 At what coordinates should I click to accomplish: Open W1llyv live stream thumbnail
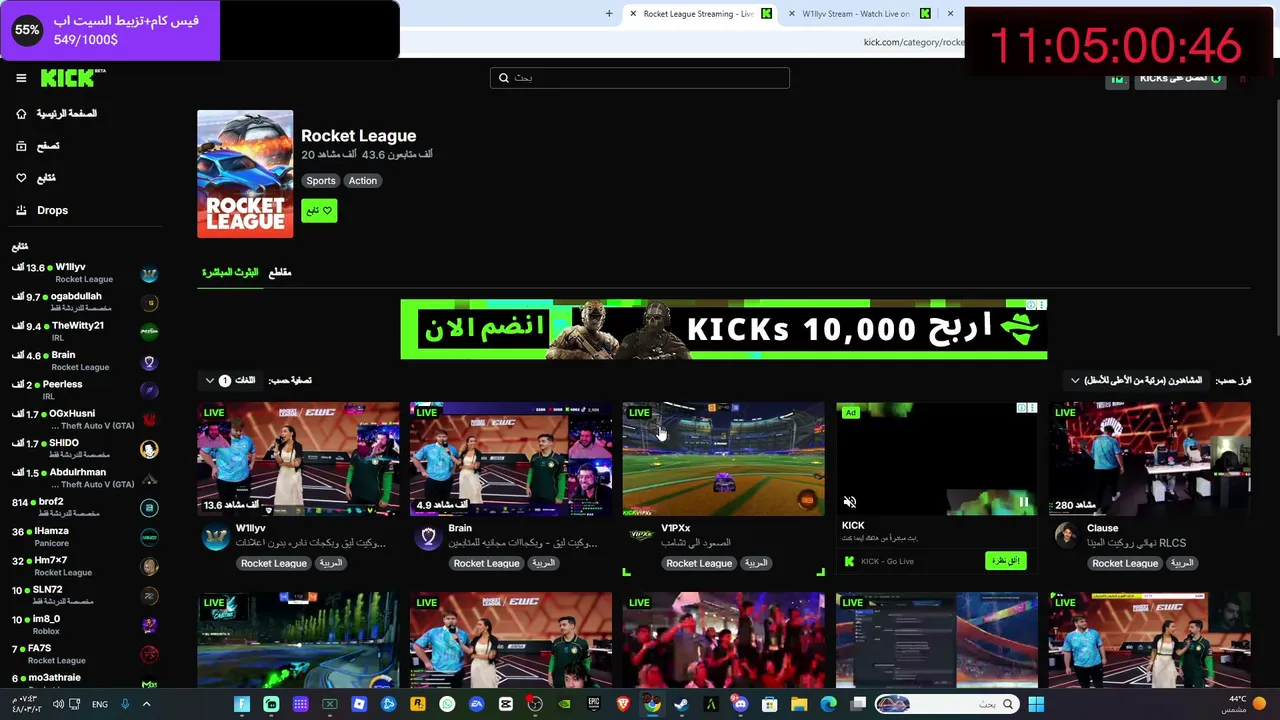point(298,459)
